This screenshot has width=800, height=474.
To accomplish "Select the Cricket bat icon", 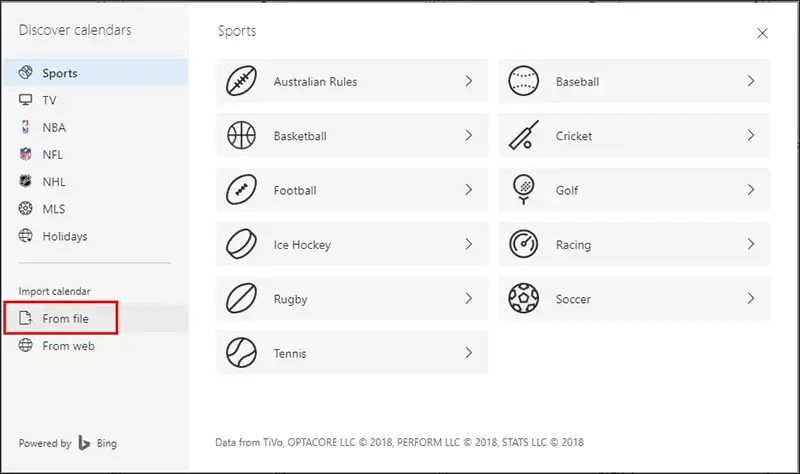I will click(x=524, y=136).
